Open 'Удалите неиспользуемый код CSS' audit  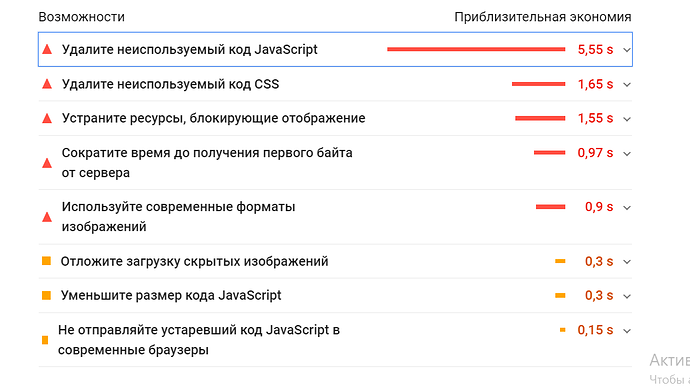(170, 84)
